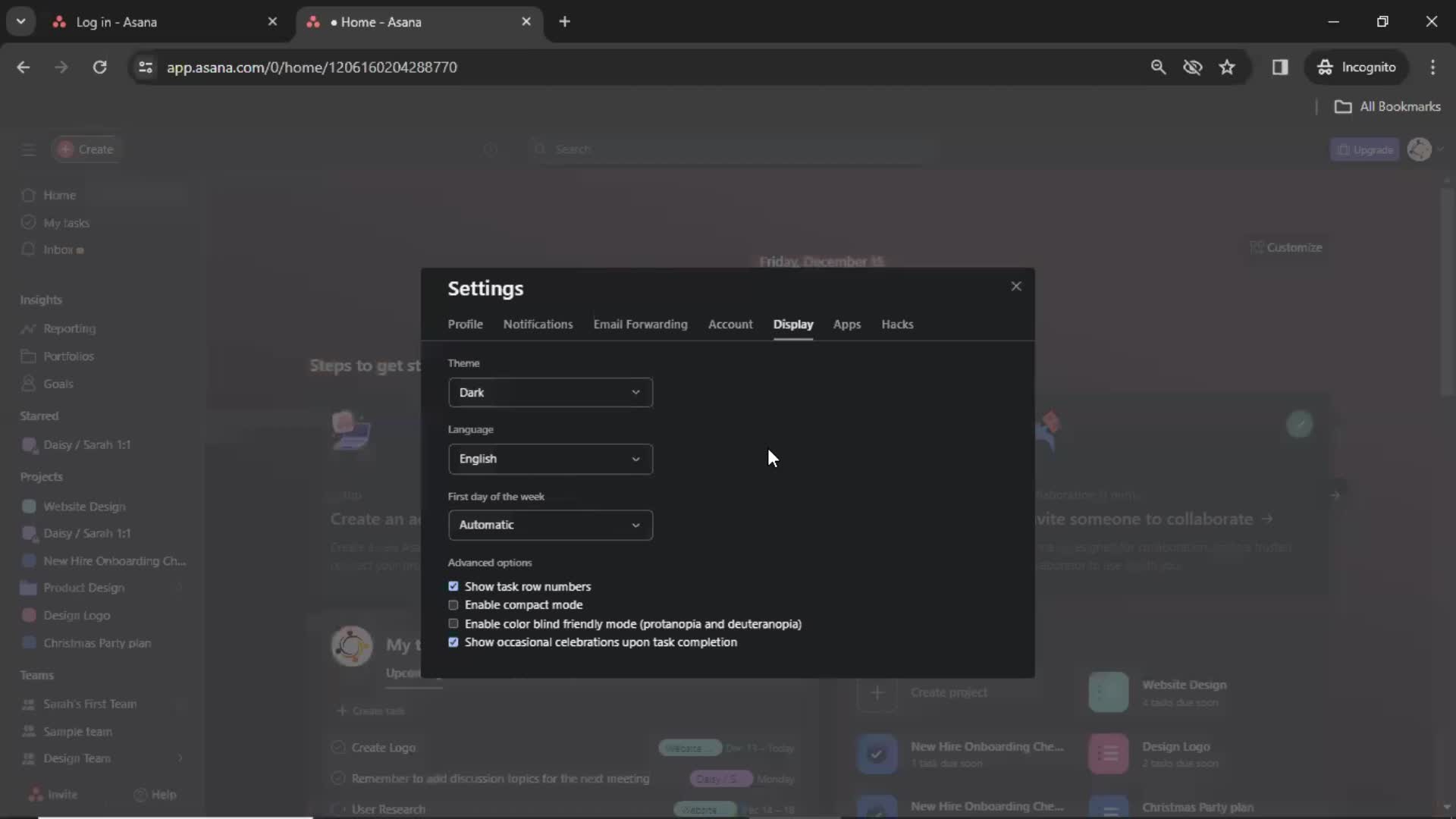Open Reporting under Insights
Viewport: 1456px width, 819px height.
(x=69, y=328)
